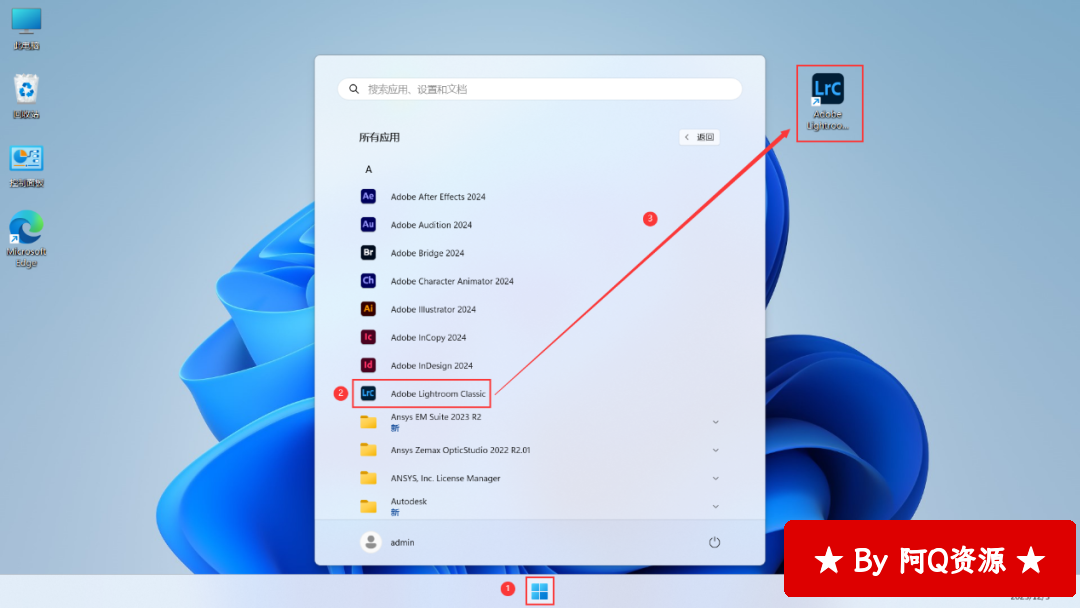Image resolution: width=1080 pixels, height=608 pixels.
Task: Click the search magnifier icon
Action: tap(354, 89)
